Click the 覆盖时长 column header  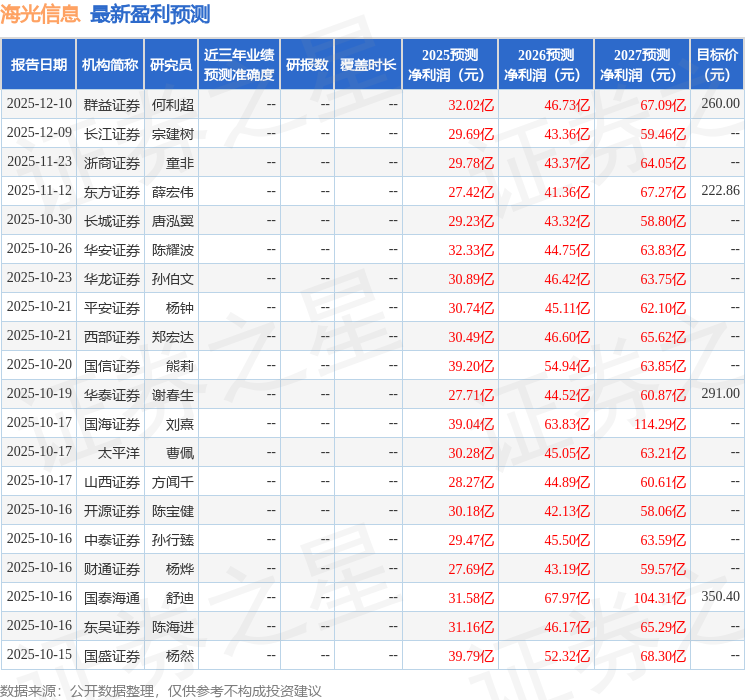coord(367,64)
